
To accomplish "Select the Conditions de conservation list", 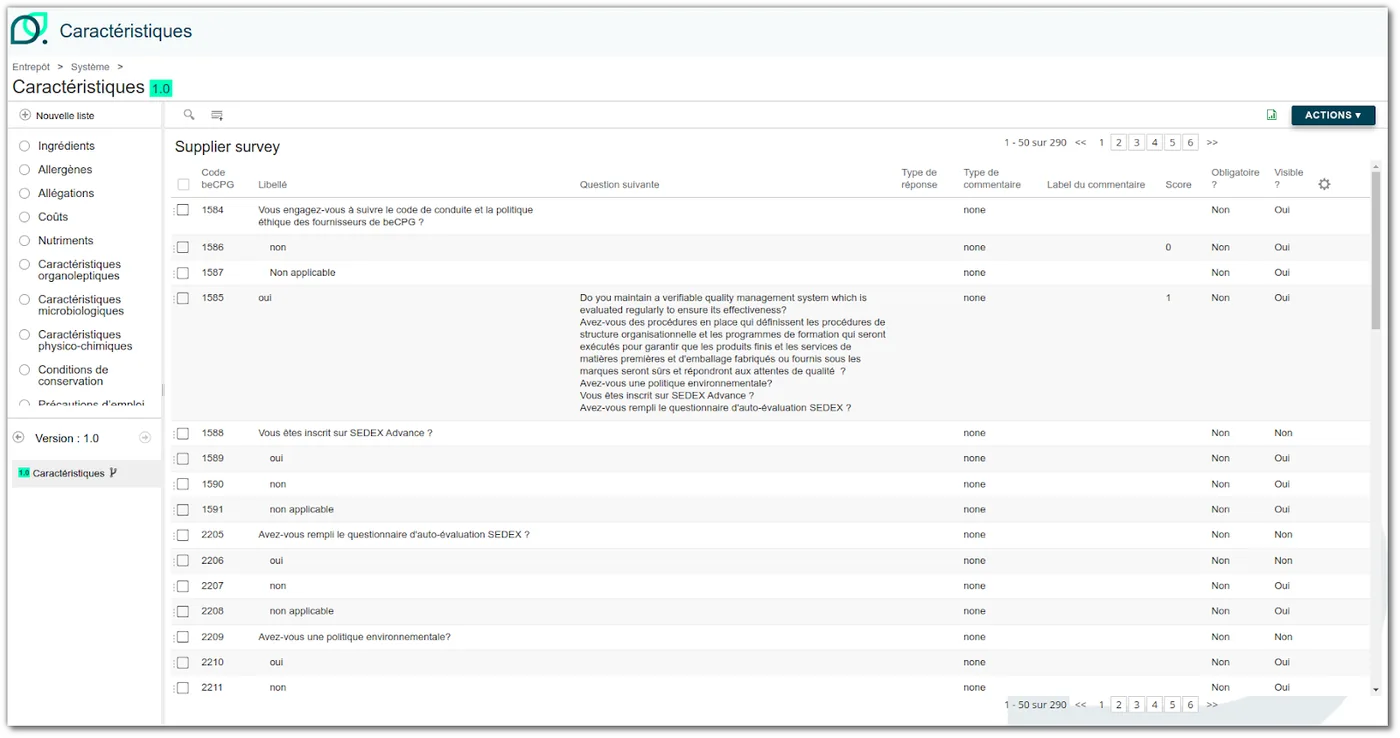I will click(73, 375).
